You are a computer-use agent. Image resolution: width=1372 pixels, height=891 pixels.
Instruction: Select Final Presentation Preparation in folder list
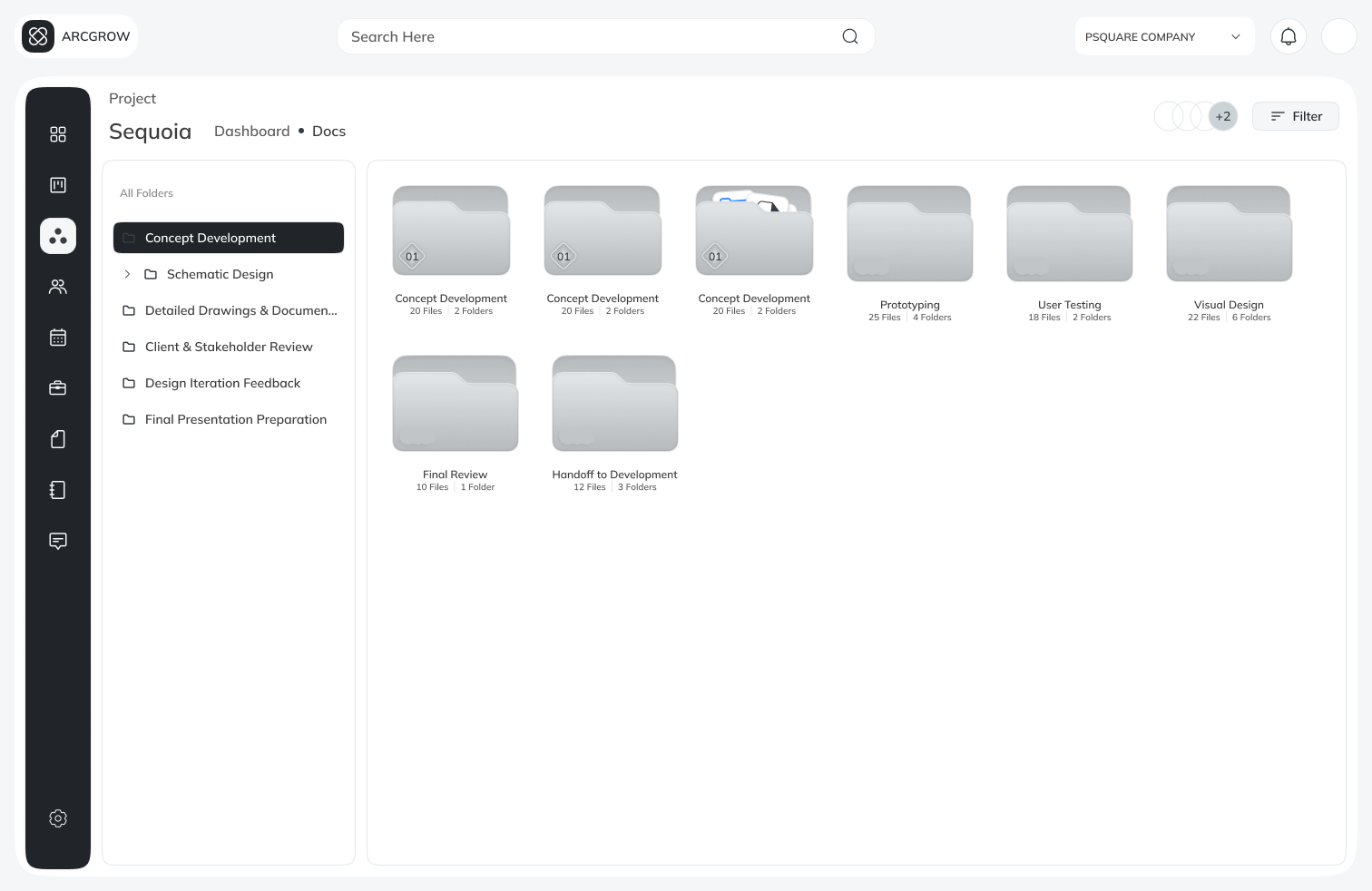pyautogui.click(x=235, y=419)
